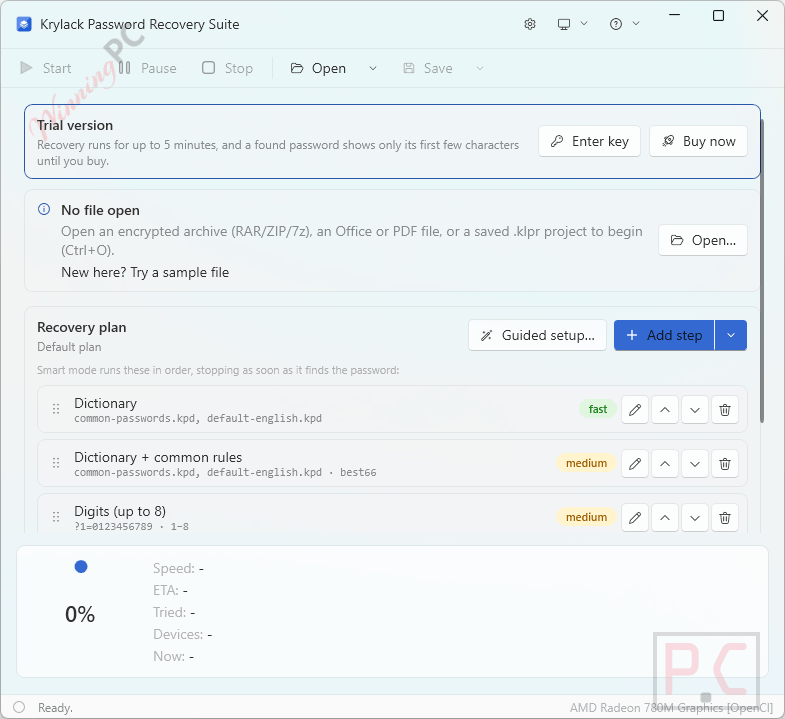
Task: Click the Devices: - statistic line
Action: 183,634
